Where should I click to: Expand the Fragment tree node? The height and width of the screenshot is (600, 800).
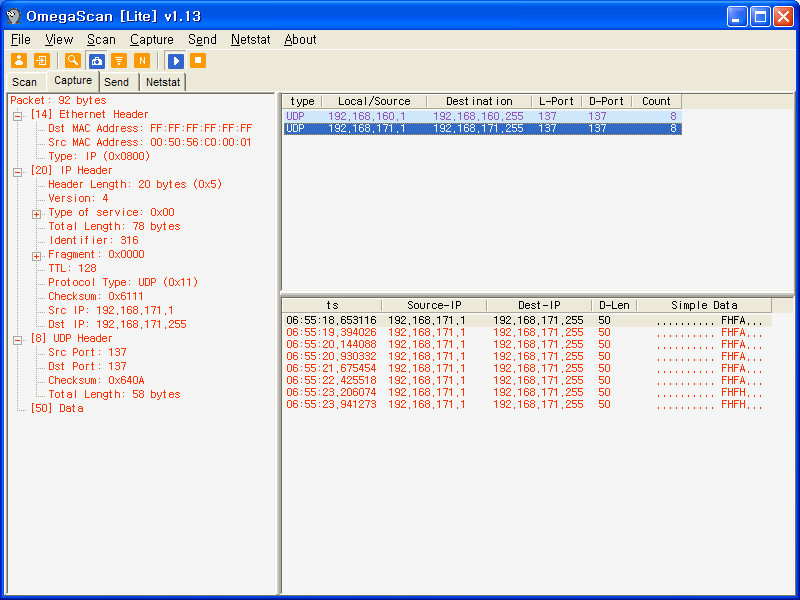(x=36, y=255)
